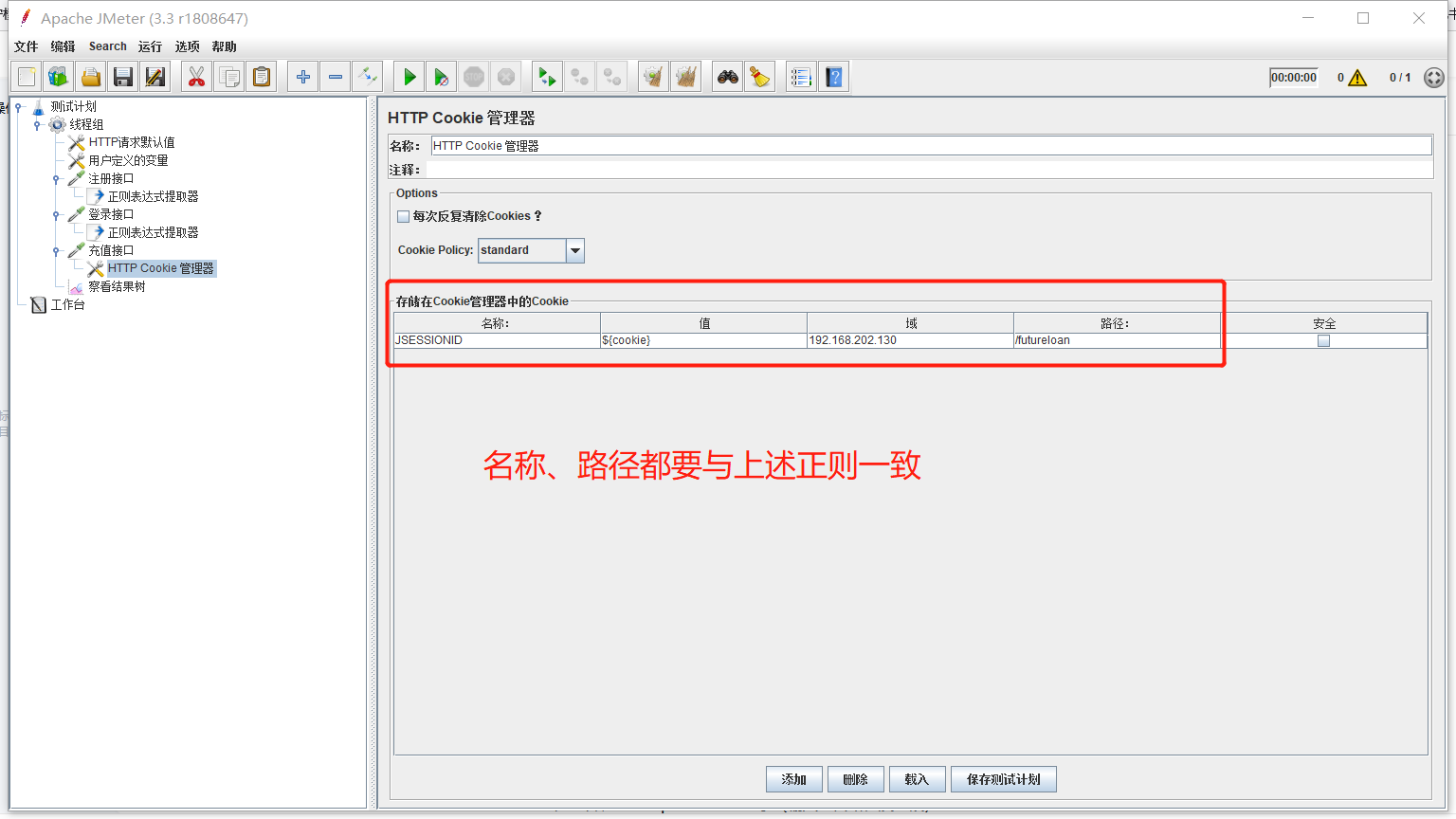Viewport: 1456px width, 819px height.
Task: Click the Help question-mark icon
Action: [833, 77]
